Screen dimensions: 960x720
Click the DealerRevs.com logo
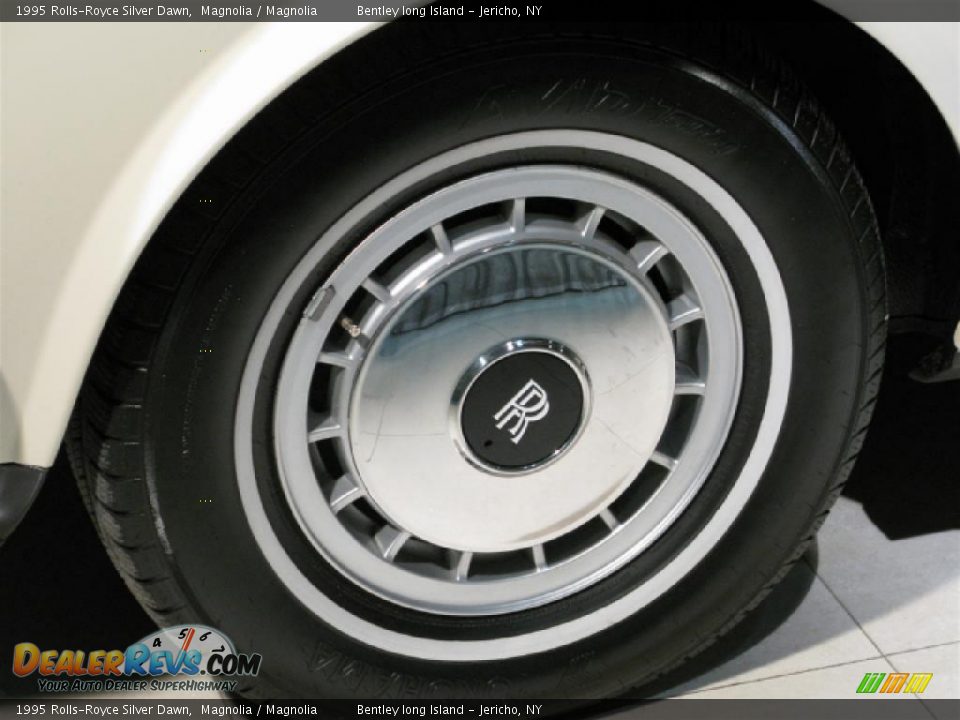click(137, 659)
